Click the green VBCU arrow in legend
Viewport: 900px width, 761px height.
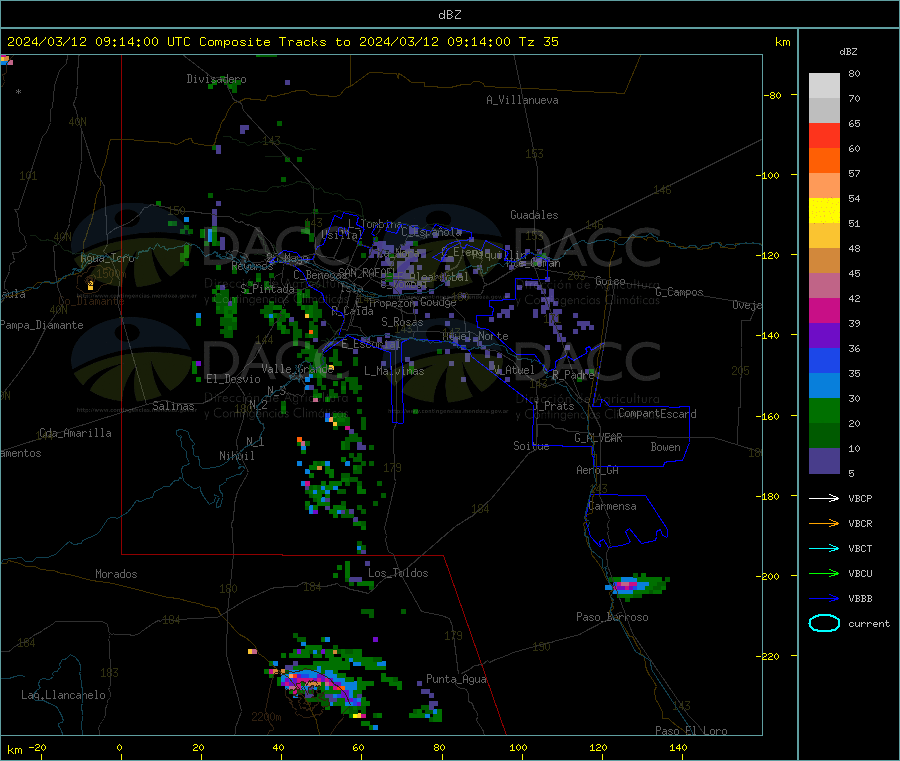point(824,573)
